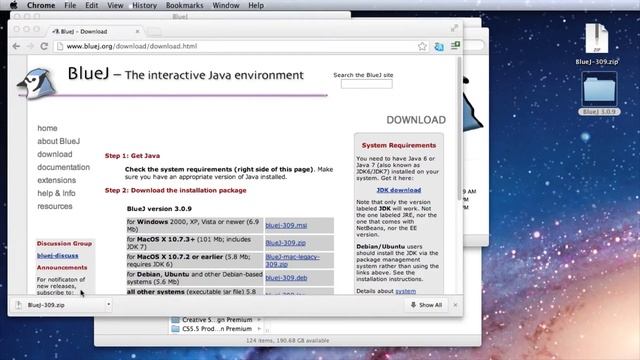Expand the CS5.5 Prod...n Premium folder arrow
The image size is (640, 360).
click(259, 329)
